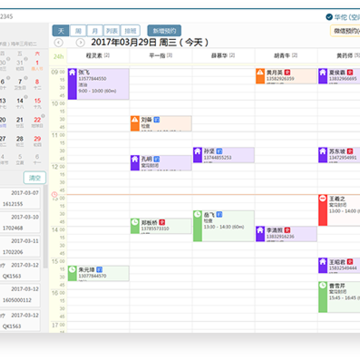The height and width of the screenshot is (360, 360).
Task: Click the blue badge next to 孔明
Action: (x=157, y=159)
